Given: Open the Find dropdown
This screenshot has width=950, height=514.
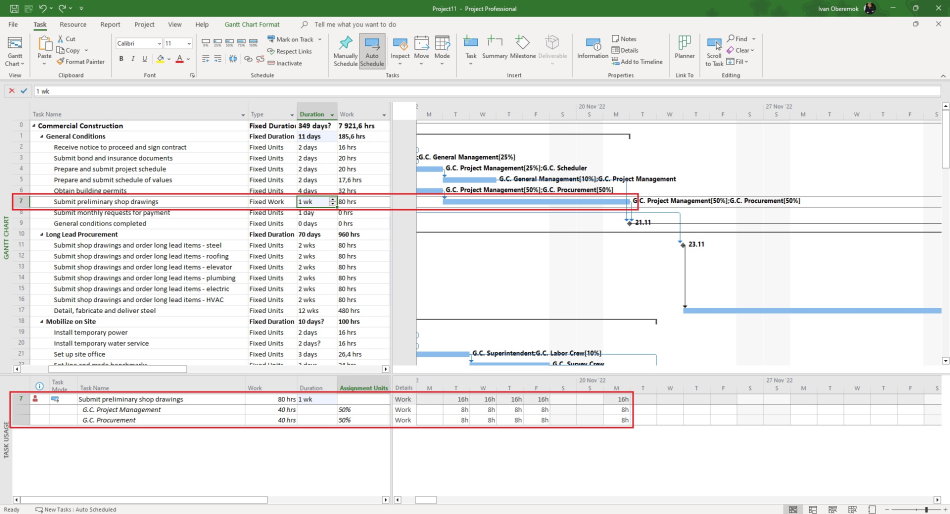Looking at the screenshot, I should click(x=741, y=39).
